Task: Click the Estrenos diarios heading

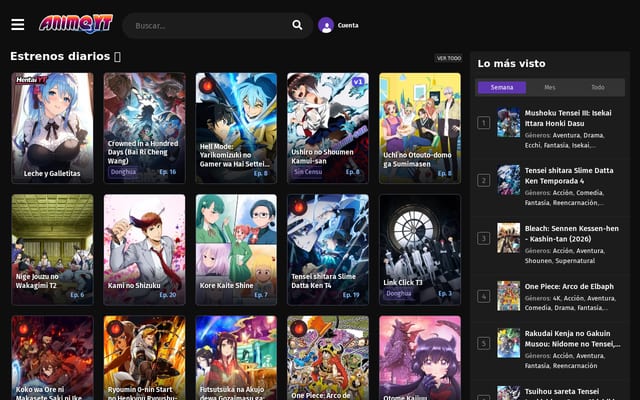Action: (65, 56)
